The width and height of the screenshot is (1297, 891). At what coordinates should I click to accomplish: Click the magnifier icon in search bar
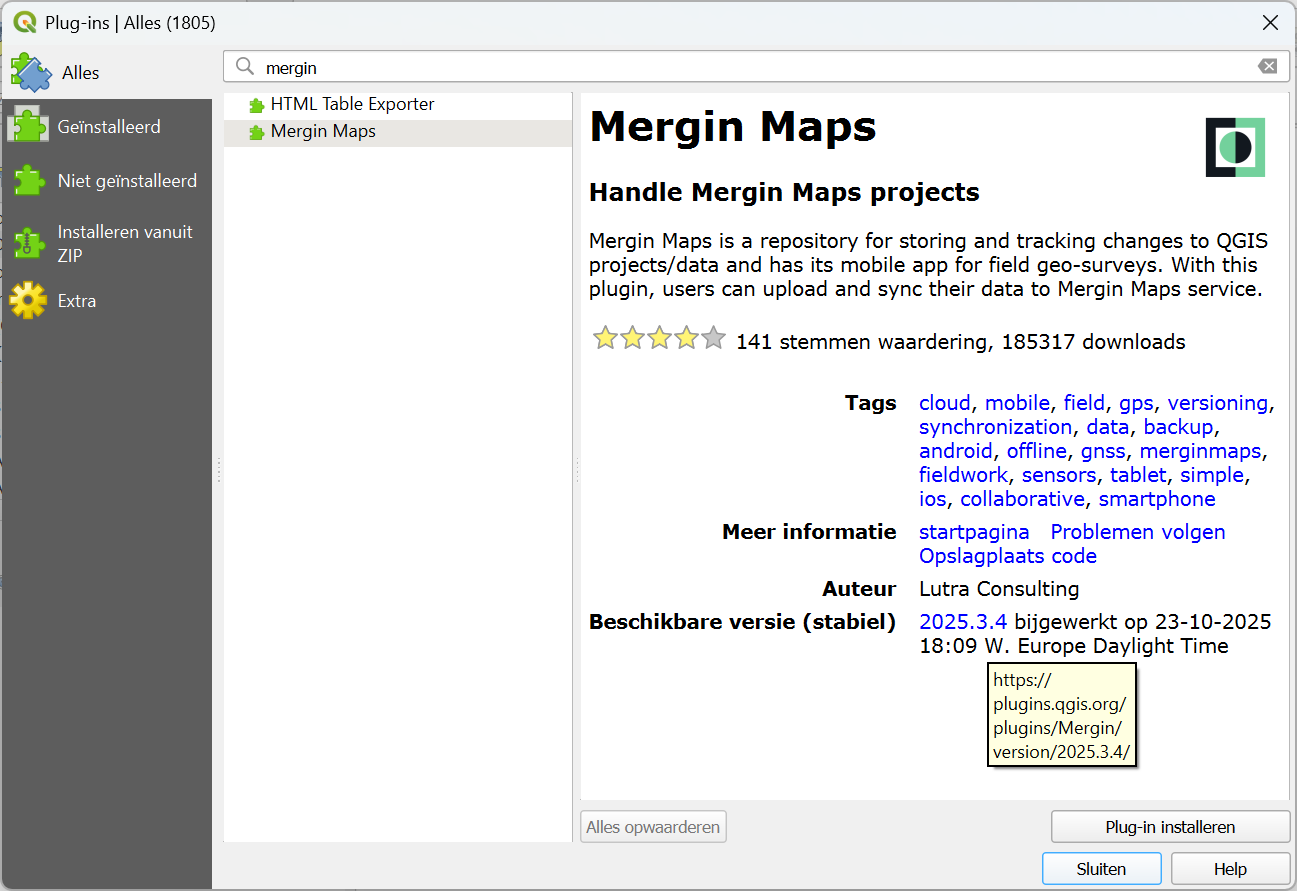click(x=245, y=67)
